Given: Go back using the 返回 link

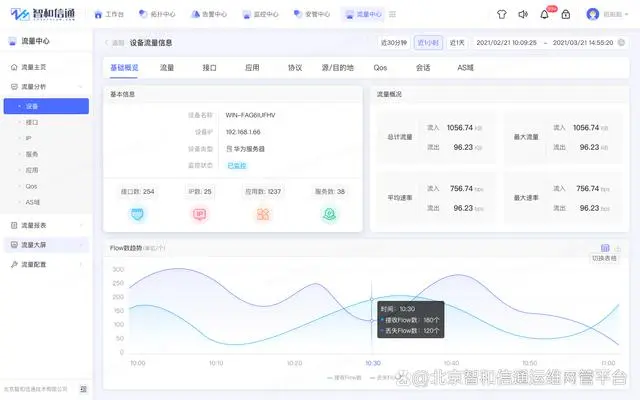Looking at the screenshot, I should click(115, 43).
